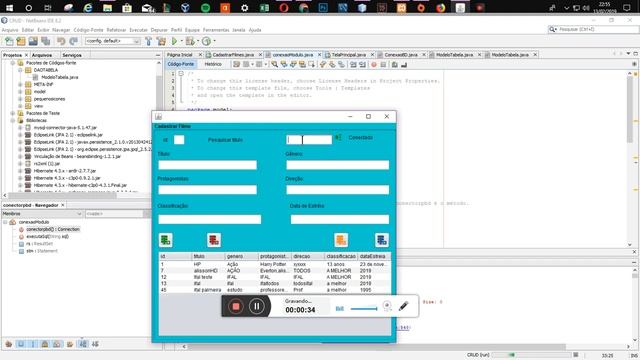Click the Clean and Build icon
This screenshot has height=360, width=640.
click(x=161, y=41)
